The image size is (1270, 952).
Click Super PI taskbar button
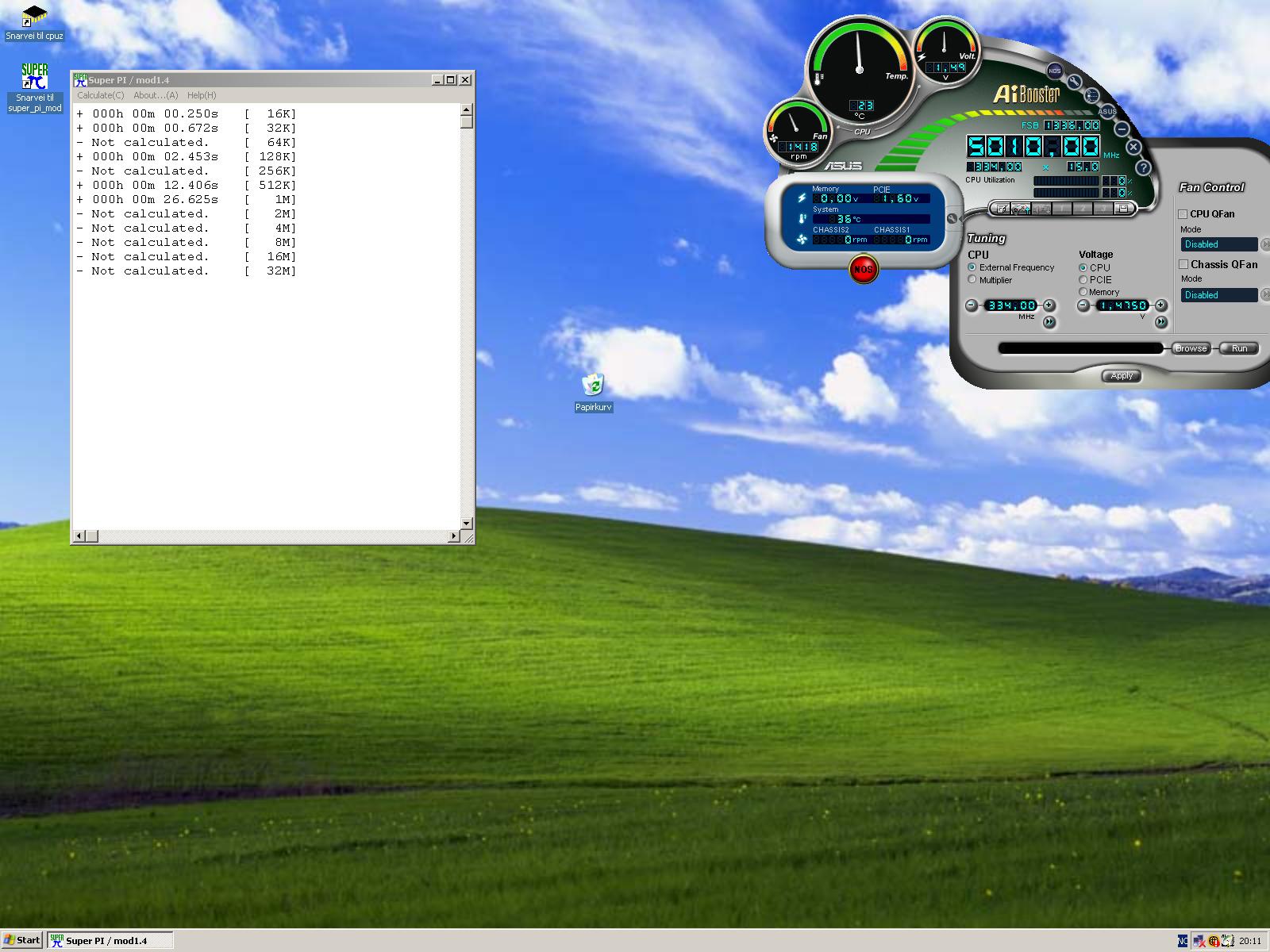point(110,941)
